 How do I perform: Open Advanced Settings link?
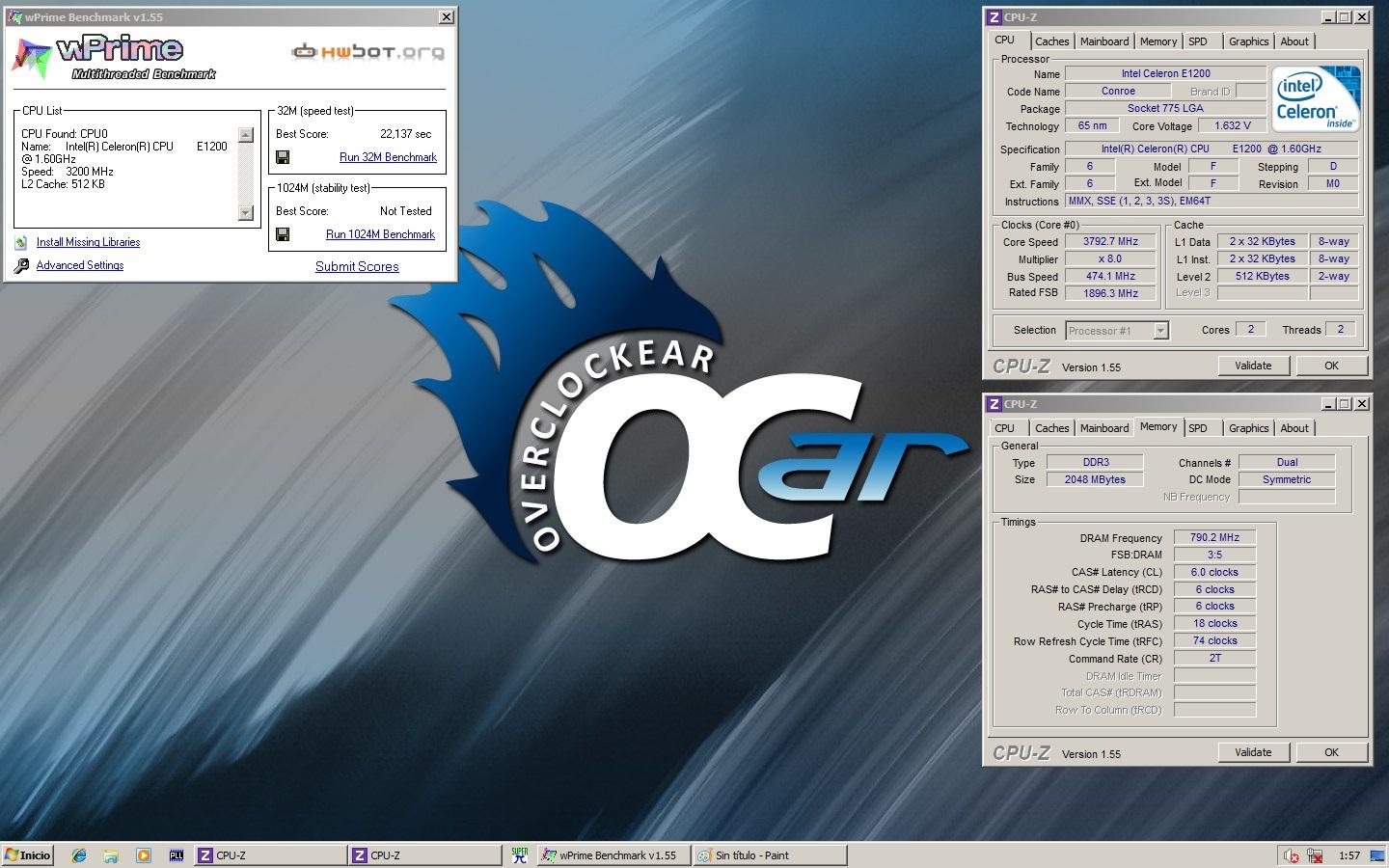tap(80, 265)
